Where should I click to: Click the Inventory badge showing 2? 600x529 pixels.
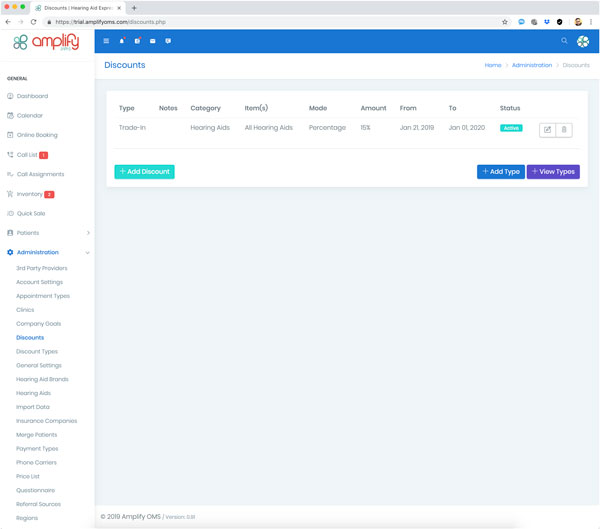(49, 194)
